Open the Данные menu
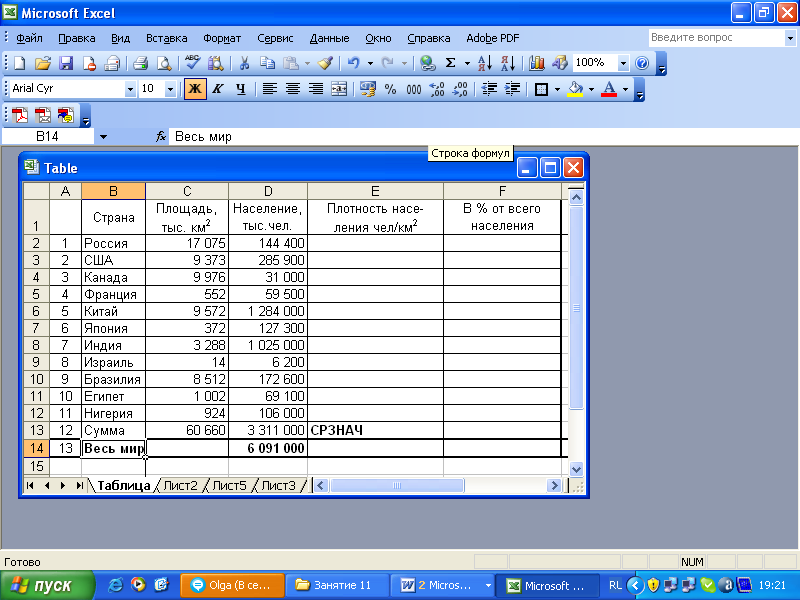 (x=329, y=38)
